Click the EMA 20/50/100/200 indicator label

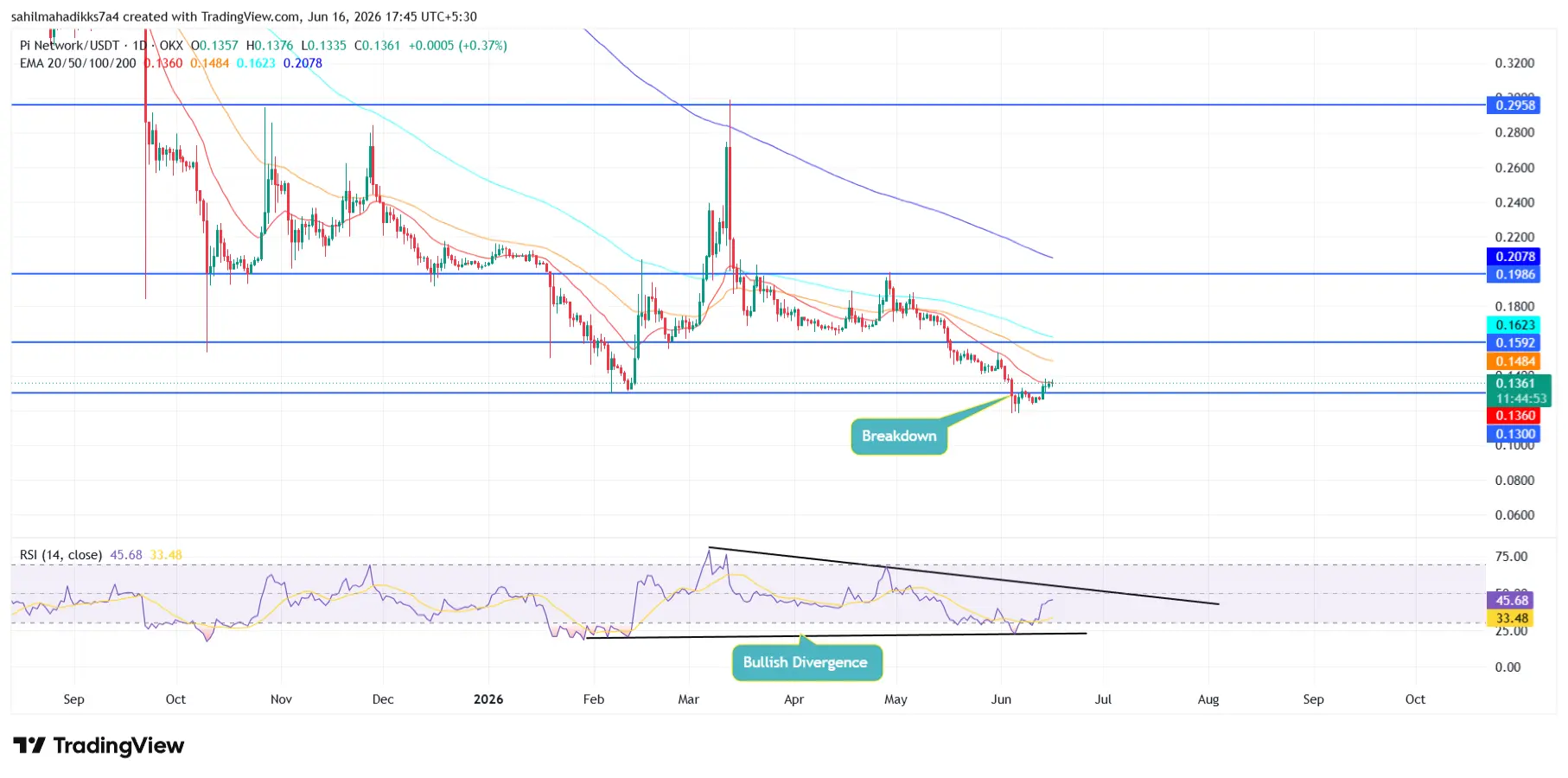pyautogui.click(x=78, y=63)
